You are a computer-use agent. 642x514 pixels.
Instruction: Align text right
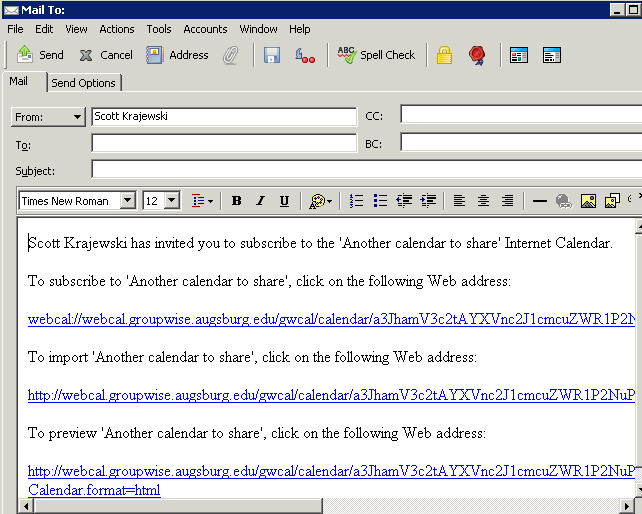507,201
